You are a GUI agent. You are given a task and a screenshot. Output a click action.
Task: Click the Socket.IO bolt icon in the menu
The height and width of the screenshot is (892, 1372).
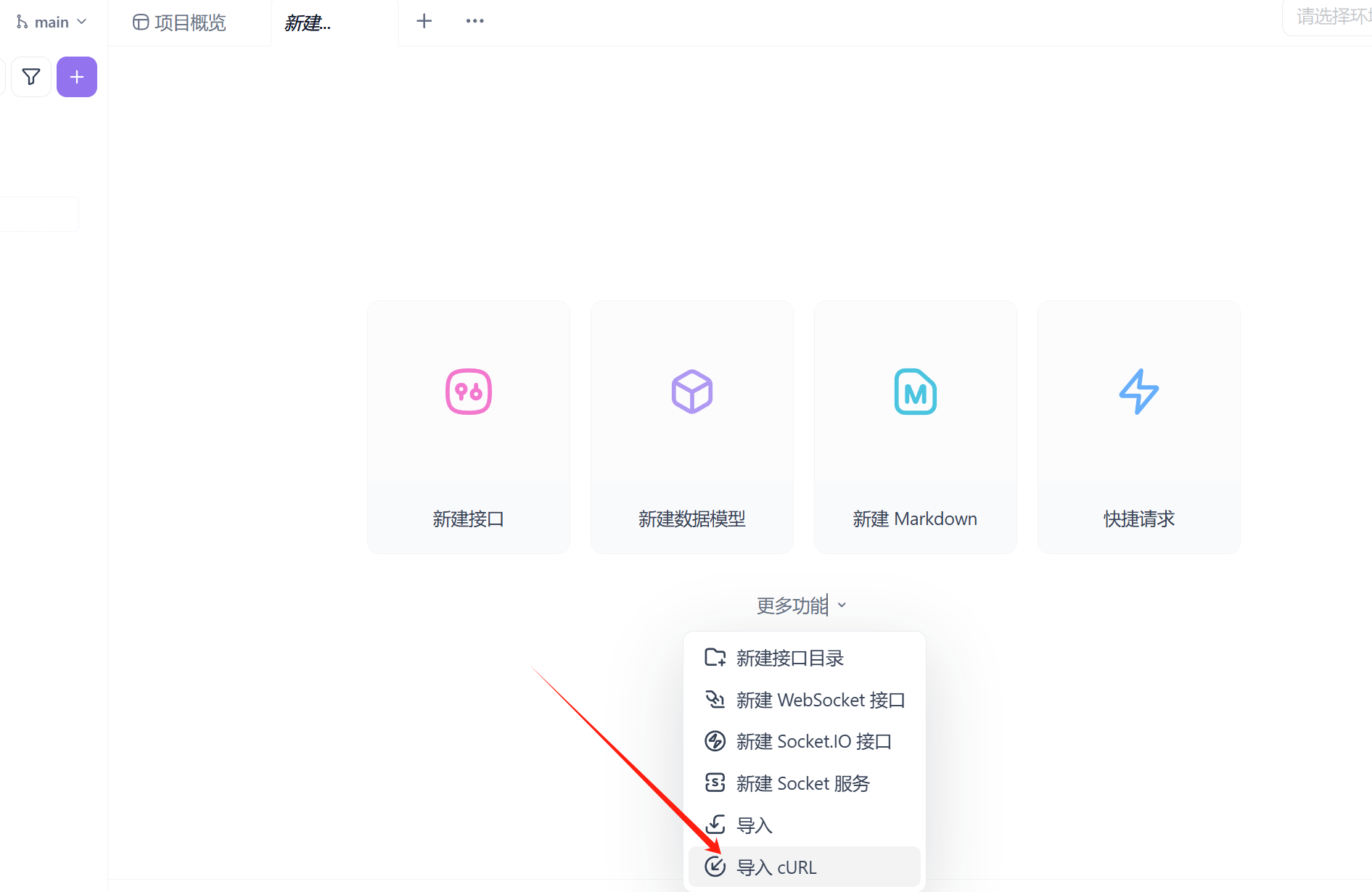click(715, 740)
